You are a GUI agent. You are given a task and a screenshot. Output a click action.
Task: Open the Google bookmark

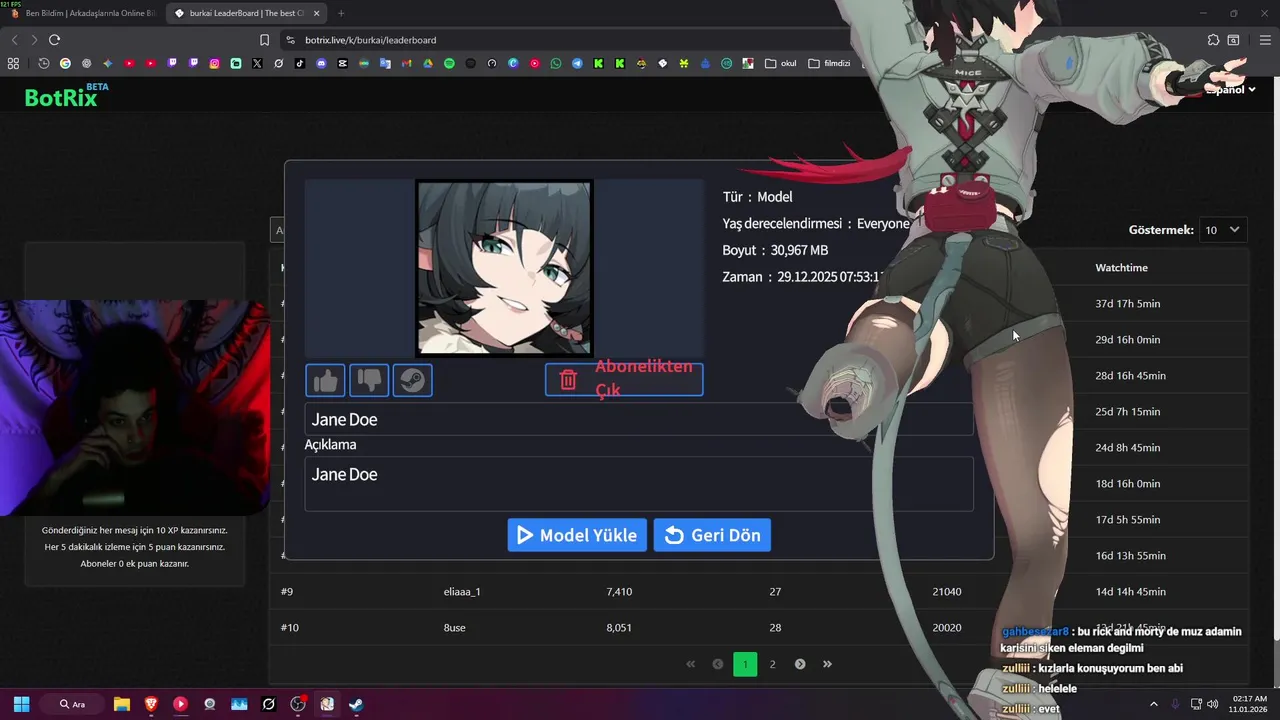tap(65, 63)
